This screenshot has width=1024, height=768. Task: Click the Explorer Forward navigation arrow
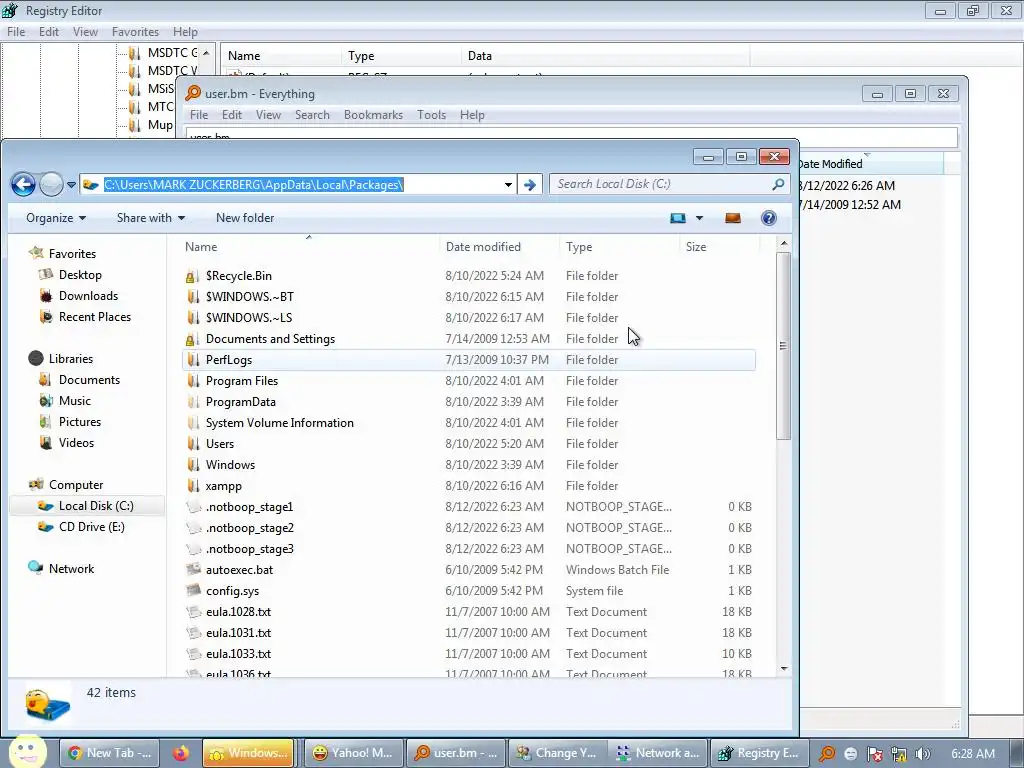click(x=51, y=185)
